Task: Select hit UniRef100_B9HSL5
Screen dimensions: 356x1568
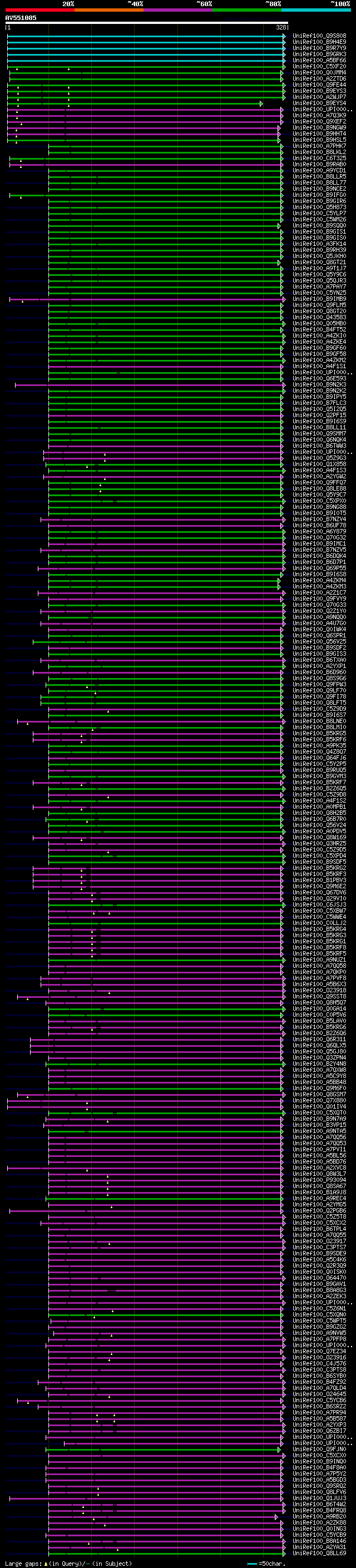Action: coord(319,140)
